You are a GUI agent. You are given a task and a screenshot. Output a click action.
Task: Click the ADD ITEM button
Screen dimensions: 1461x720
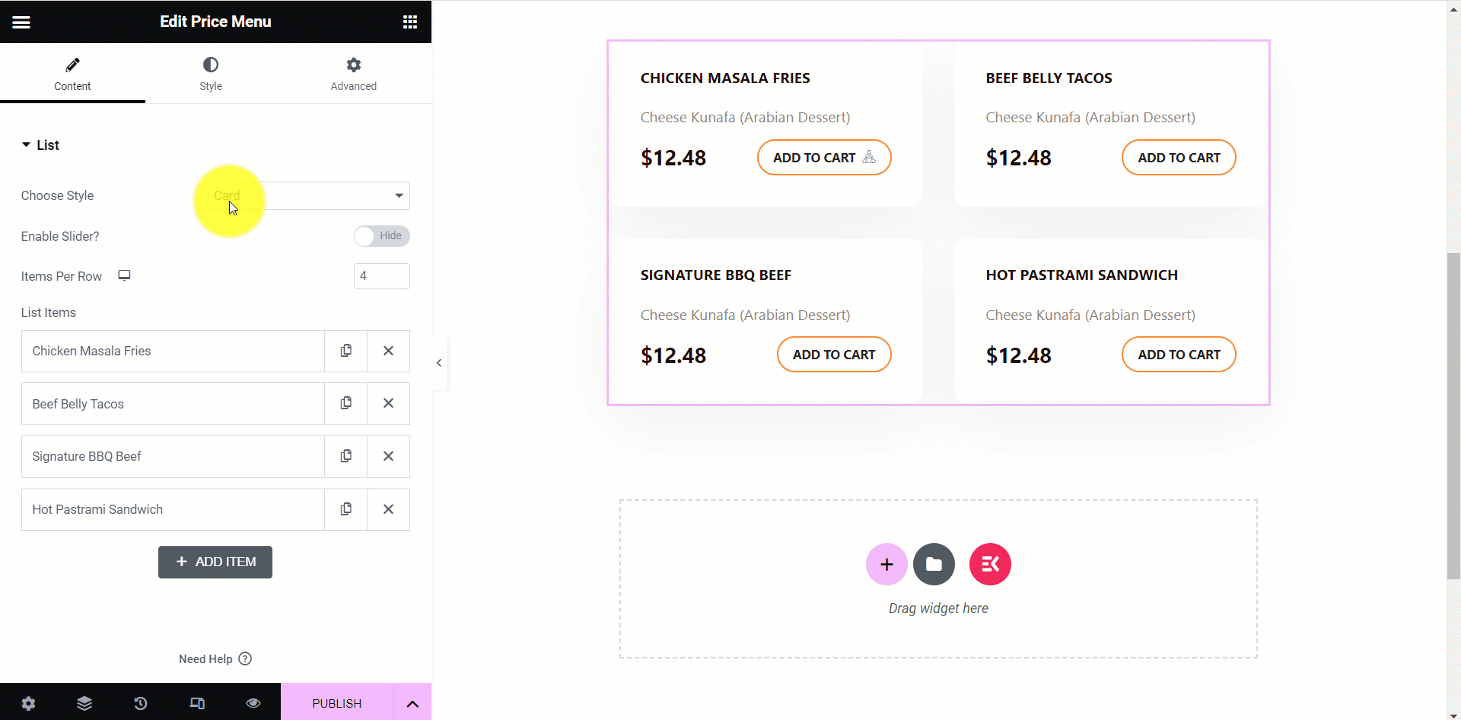(215, 562)
